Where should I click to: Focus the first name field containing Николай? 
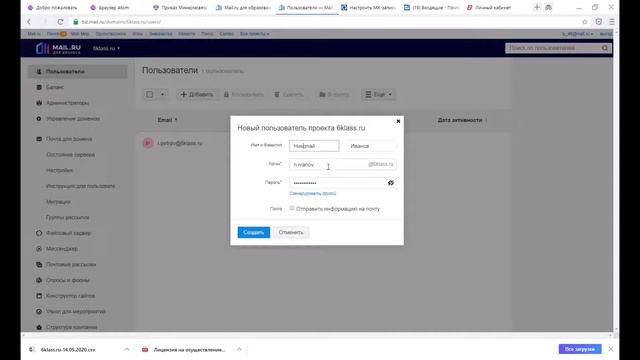point(314,146)
